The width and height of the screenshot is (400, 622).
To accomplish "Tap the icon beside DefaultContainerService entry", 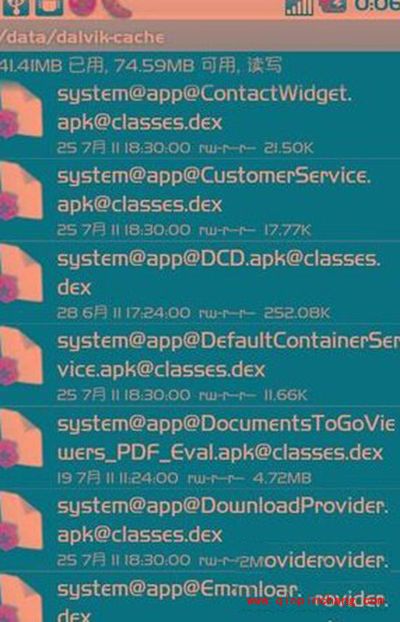I will 20,357.
